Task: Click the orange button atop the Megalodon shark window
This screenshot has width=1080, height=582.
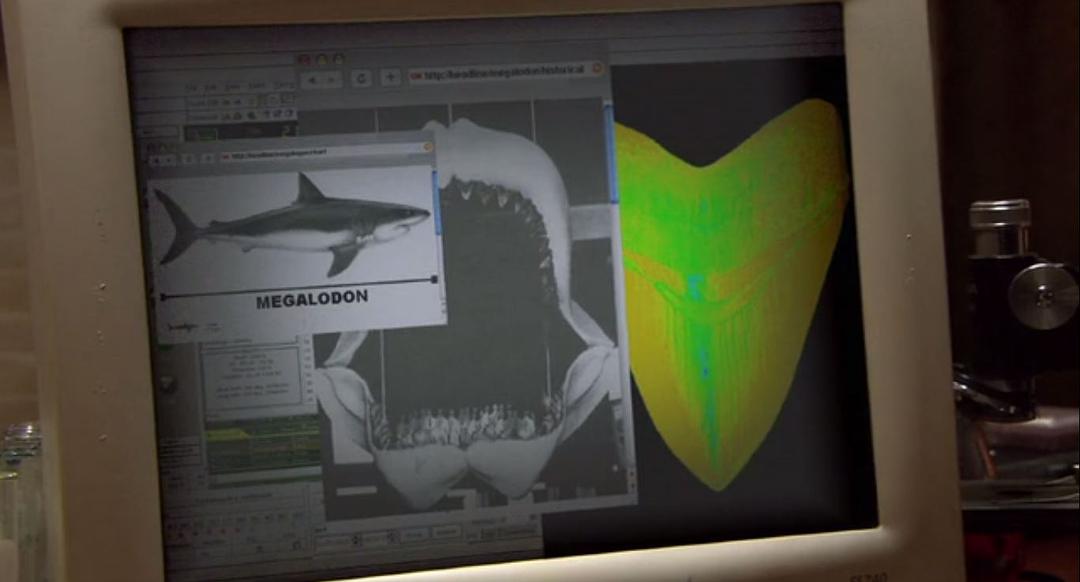Action: click(x=427, y=147)
